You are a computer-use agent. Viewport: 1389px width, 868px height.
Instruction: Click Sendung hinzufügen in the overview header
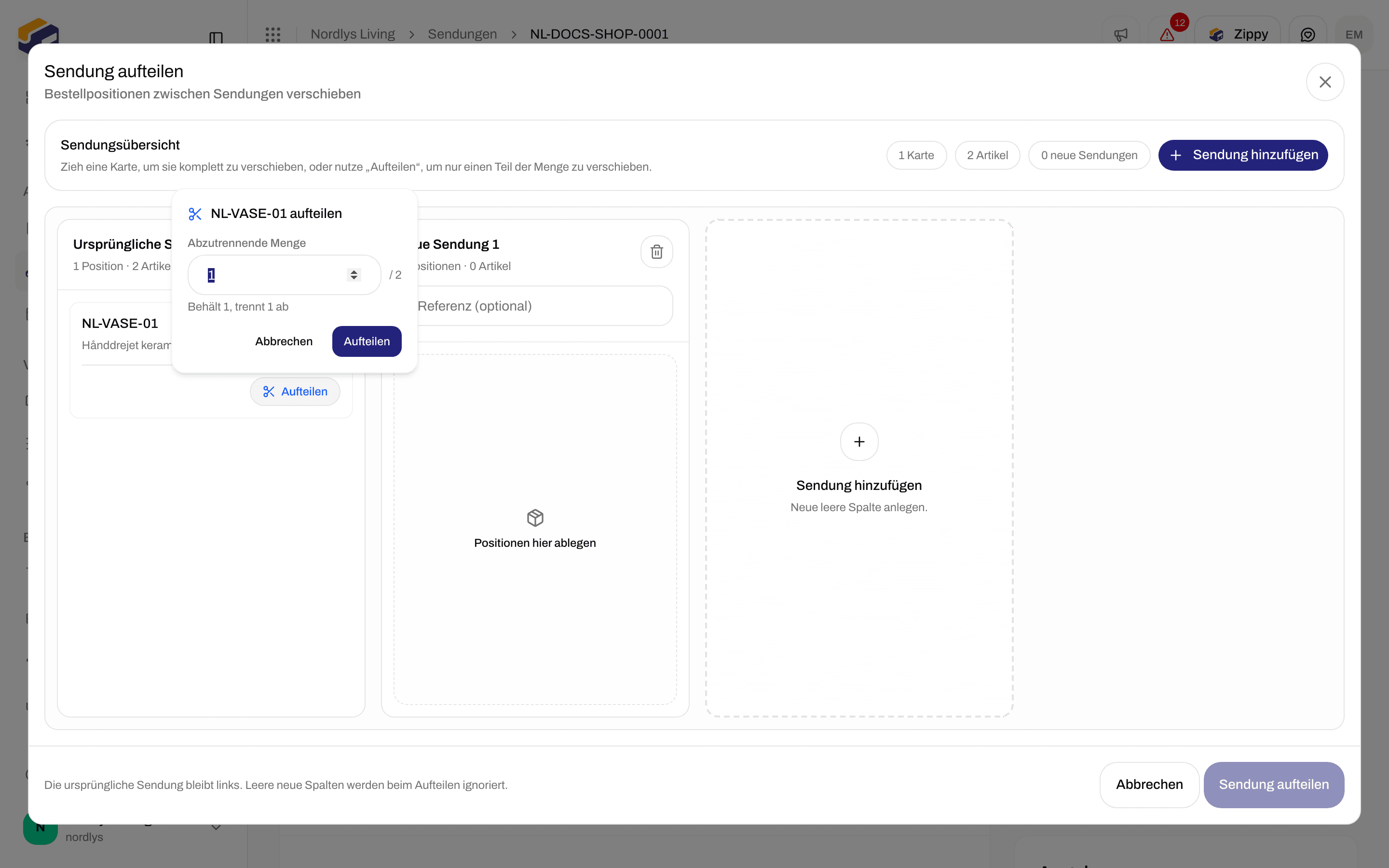tap(1243, 155)
